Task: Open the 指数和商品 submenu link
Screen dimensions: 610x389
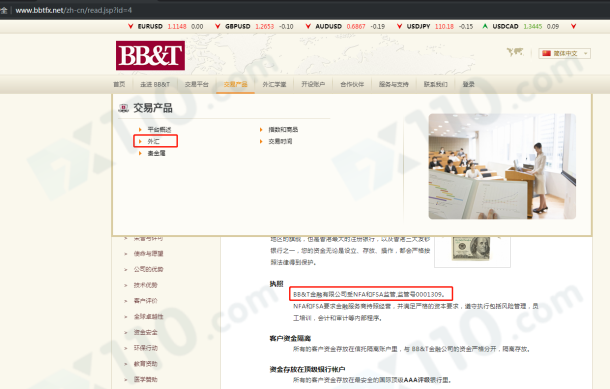Action: click(x=283, y=130)
